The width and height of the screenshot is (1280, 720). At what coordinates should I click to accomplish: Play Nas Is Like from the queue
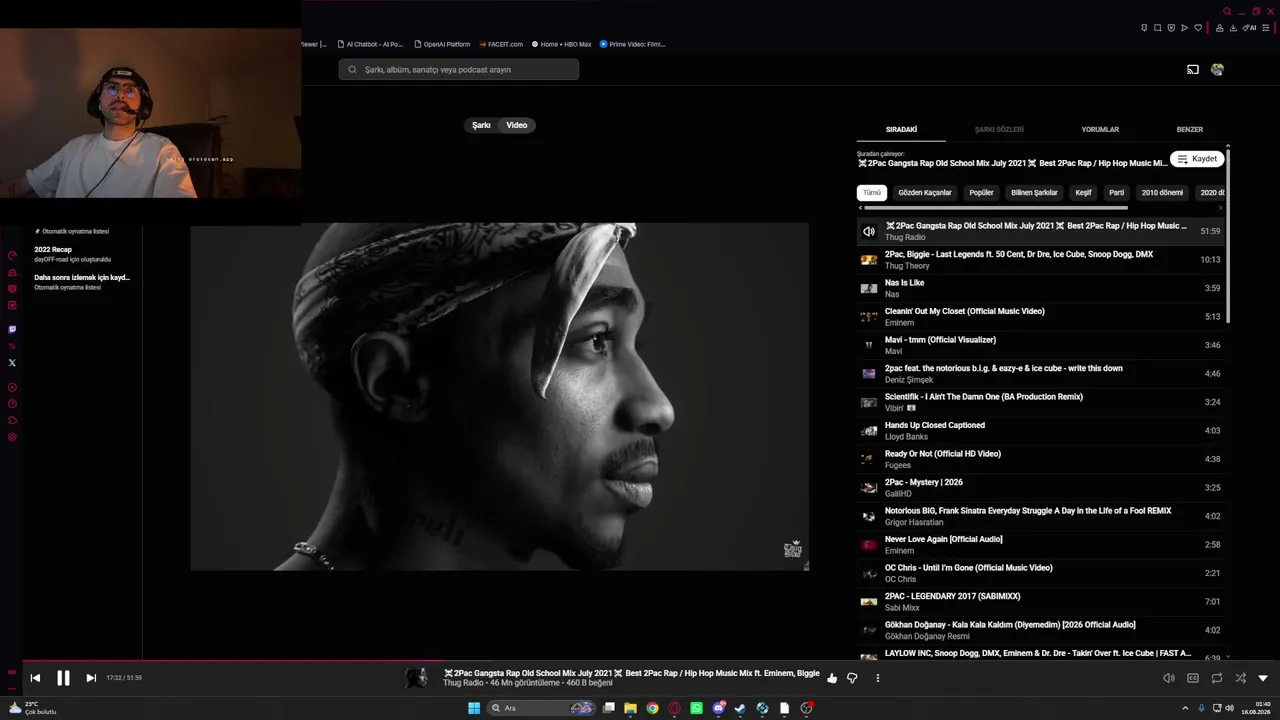pos(1040,288)
